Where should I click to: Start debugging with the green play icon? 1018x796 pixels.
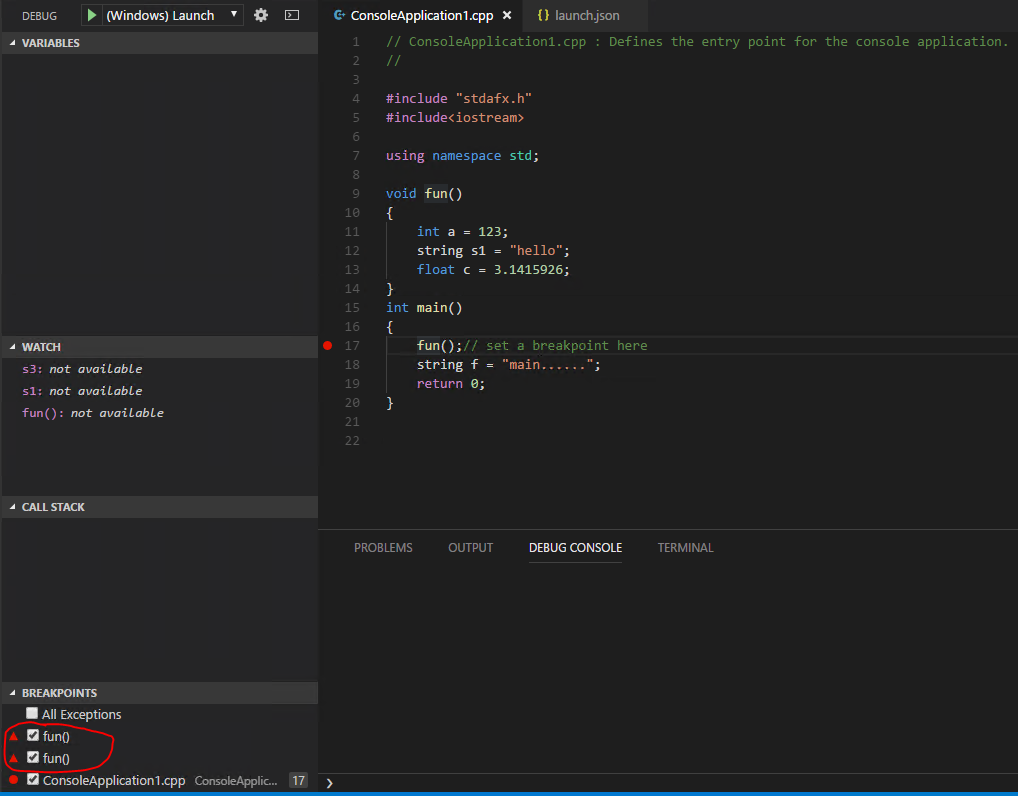(93, 15)
